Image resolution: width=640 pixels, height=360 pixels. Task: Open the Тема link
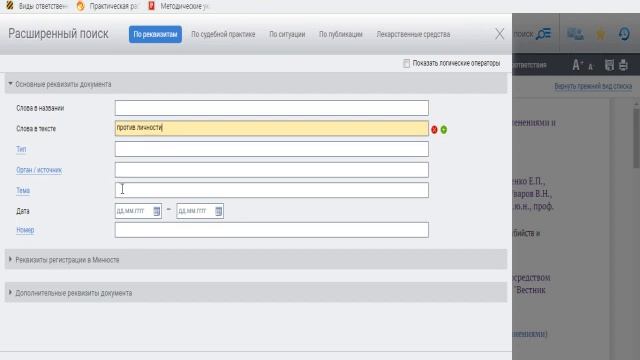tap(23, 191)
